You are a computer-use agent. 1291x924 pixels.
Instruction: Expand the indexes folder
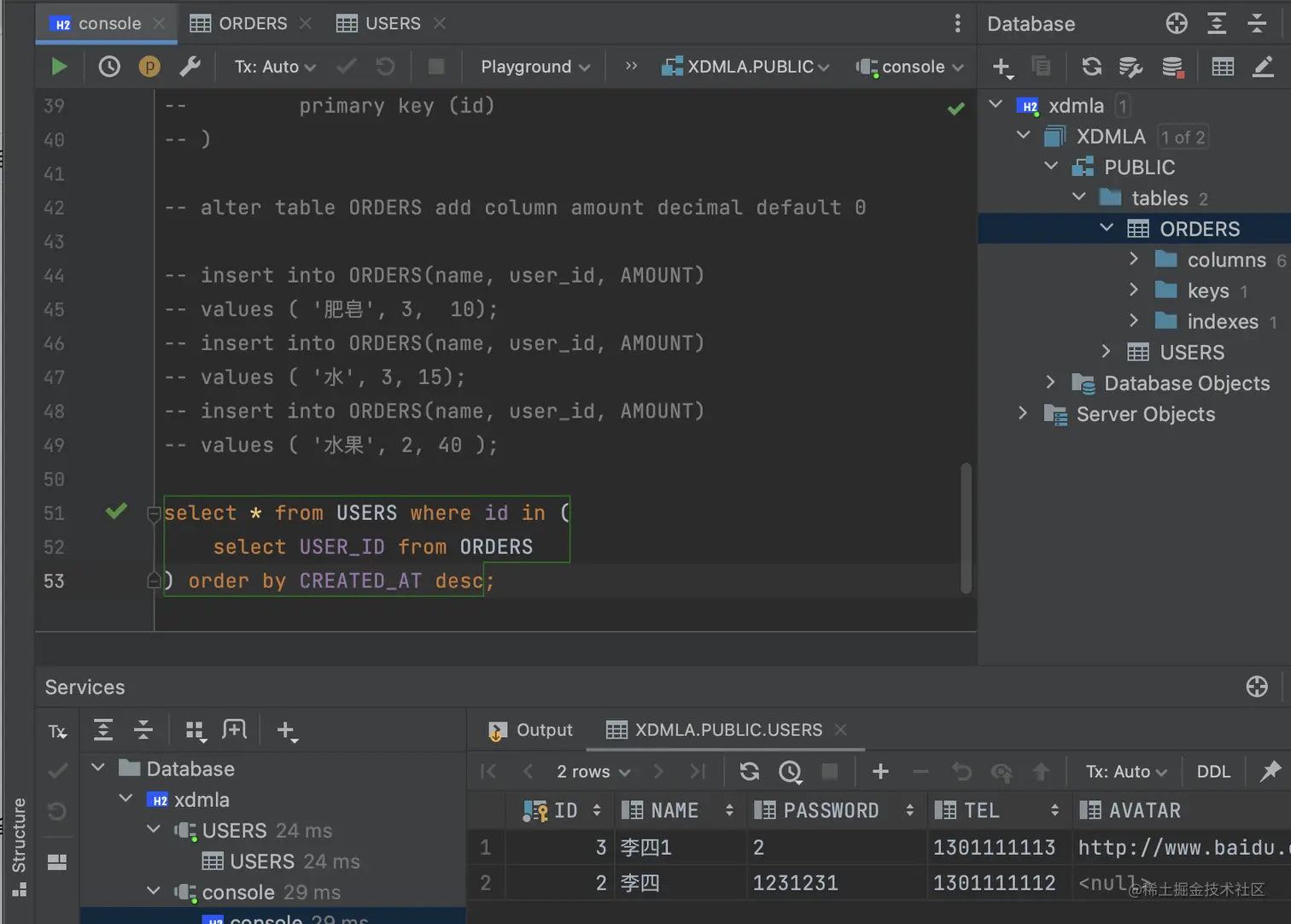[1134, 321]
